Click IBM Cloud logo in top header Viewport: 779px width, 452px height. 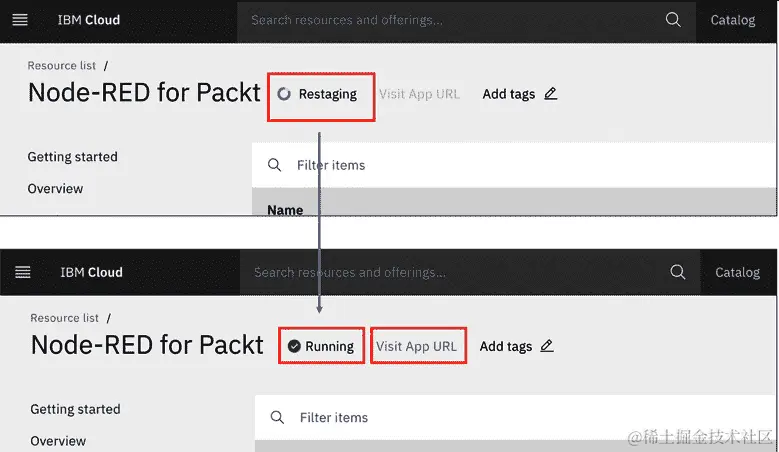tap(88, 20)
